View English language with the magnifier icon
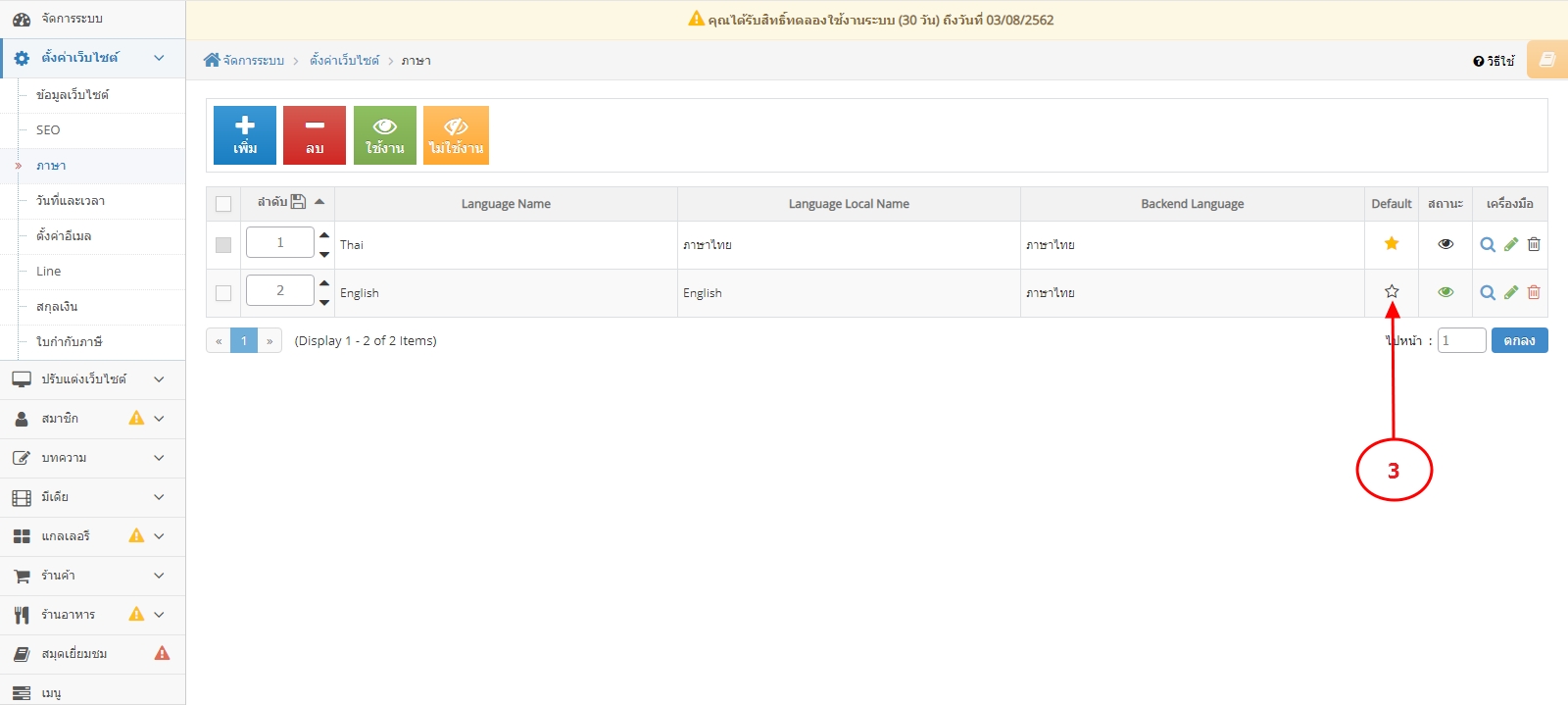This screenshot has width=1568, height=705. (x=1488, y=292)
